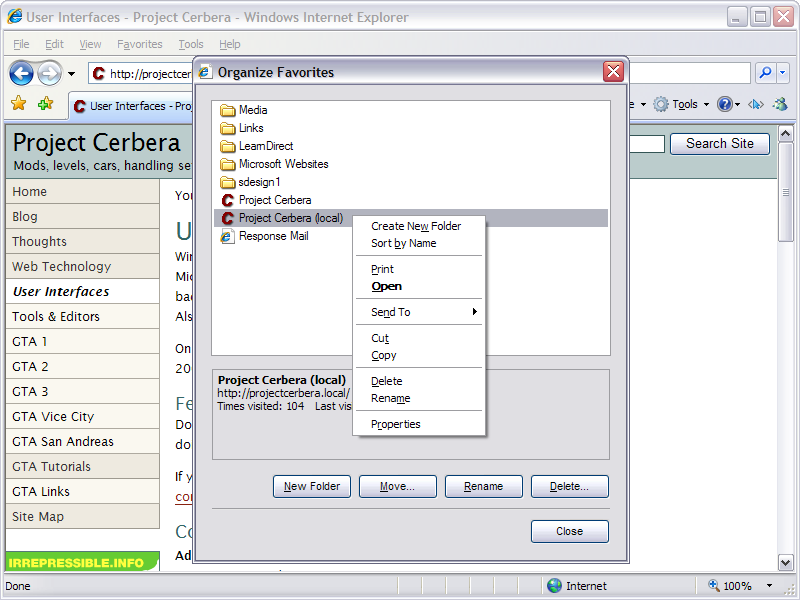Open the Tools toolbar dropdown

pyautogui.click(x=683, y=104)
